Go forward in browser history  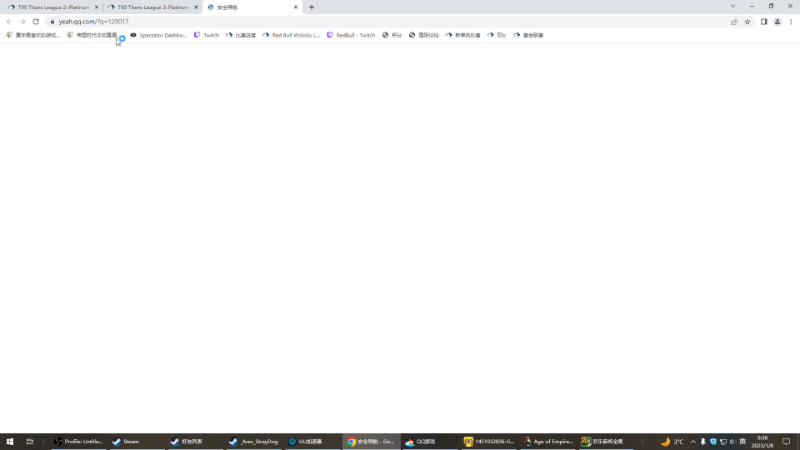pyautogui.click(x=22, y=21)
